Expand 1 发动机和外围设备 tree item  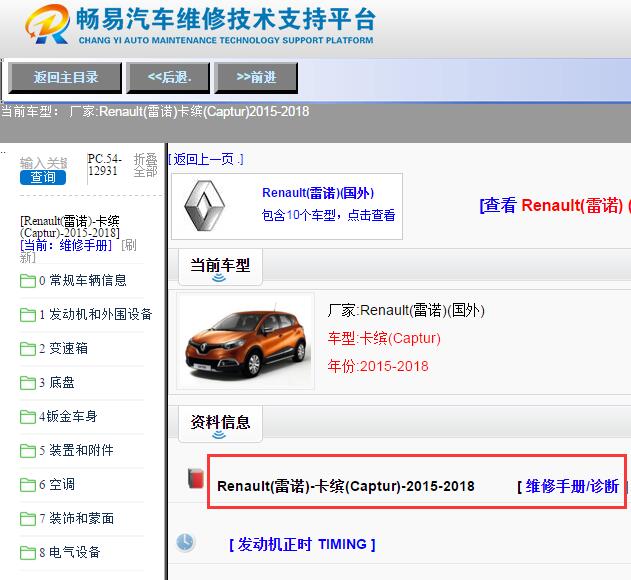(96, 314)
